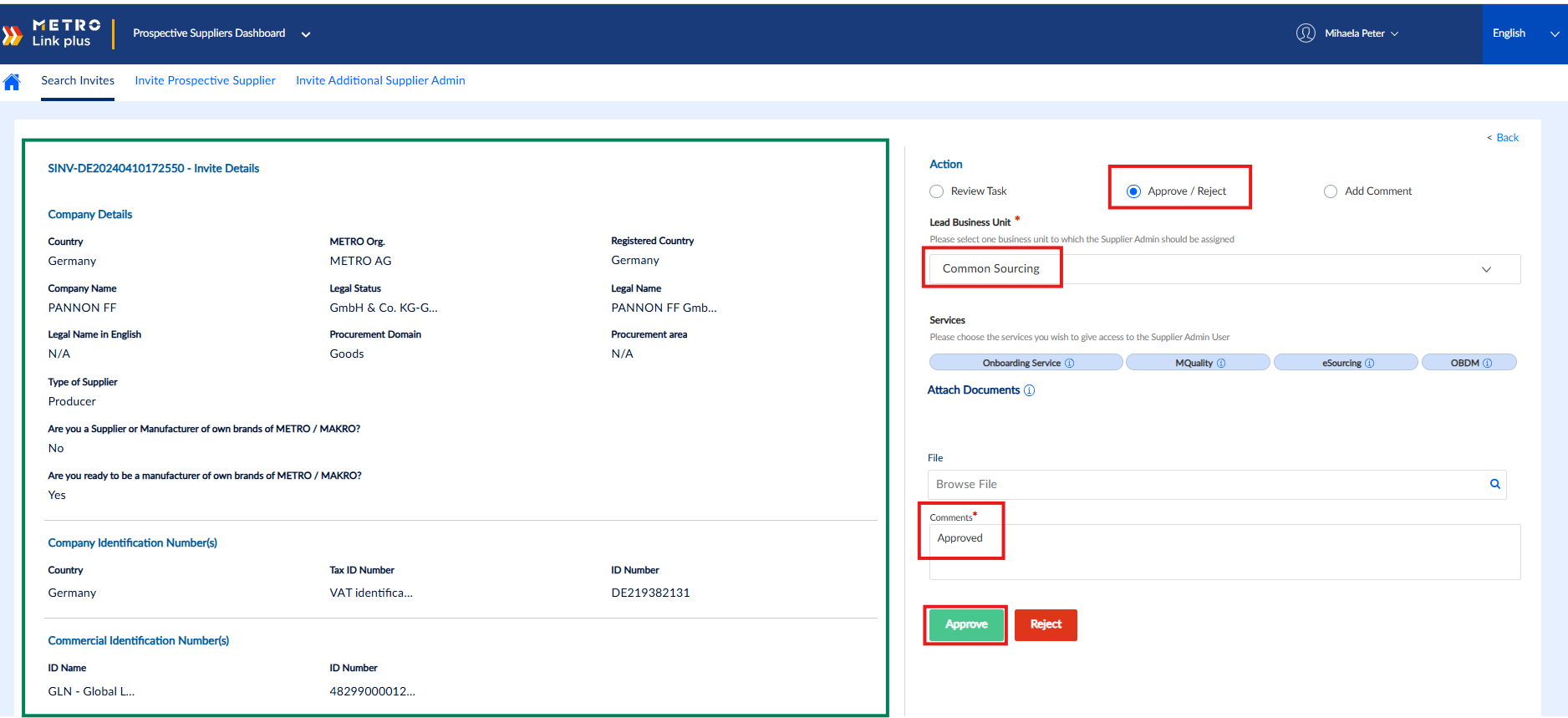This screenshot has height=718, width=1568.
Task: Go to home via house icon
Action: [12, 82]
